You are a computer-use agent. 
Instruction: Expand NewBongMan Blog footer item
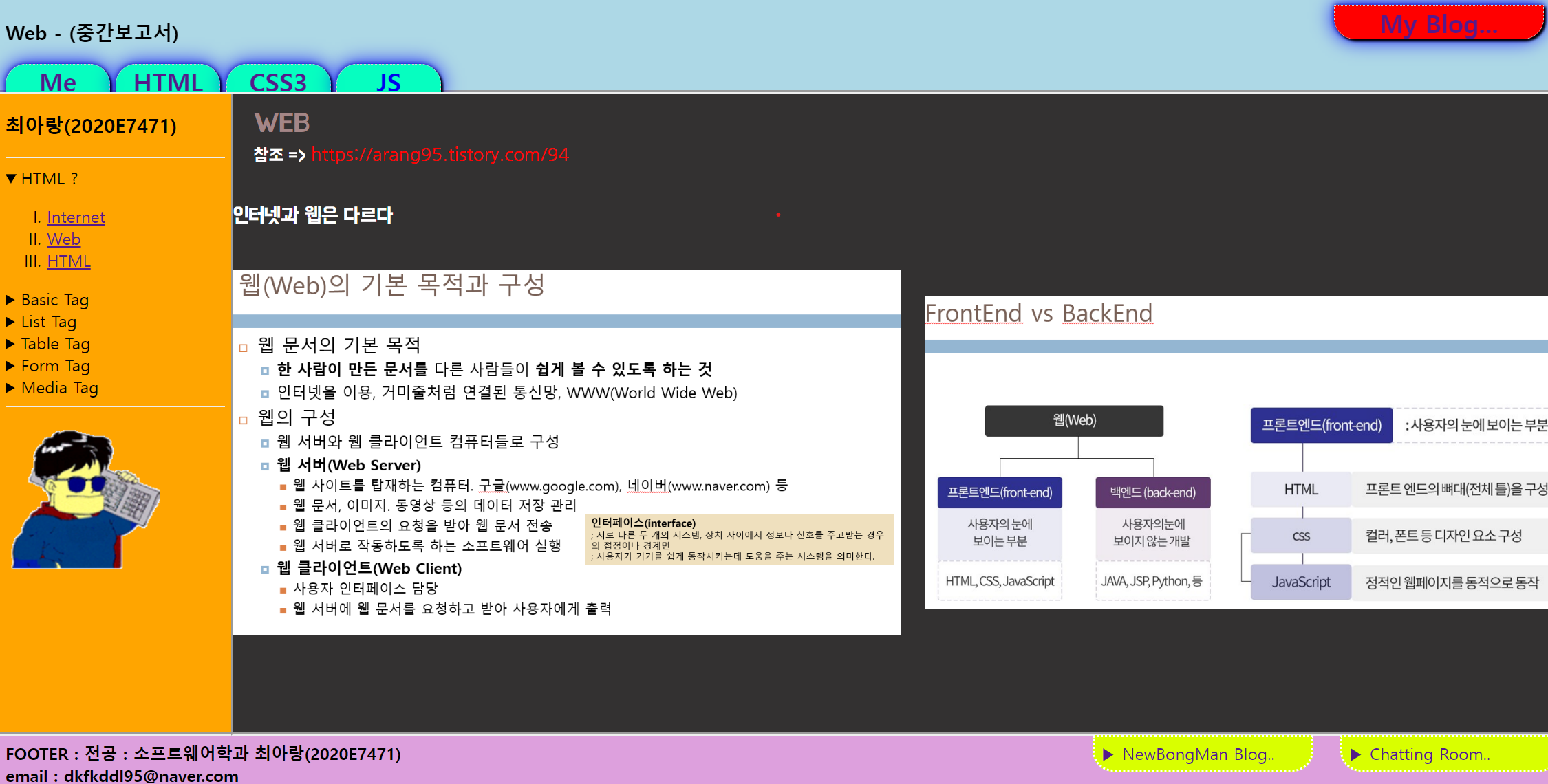coord(1197,754)
